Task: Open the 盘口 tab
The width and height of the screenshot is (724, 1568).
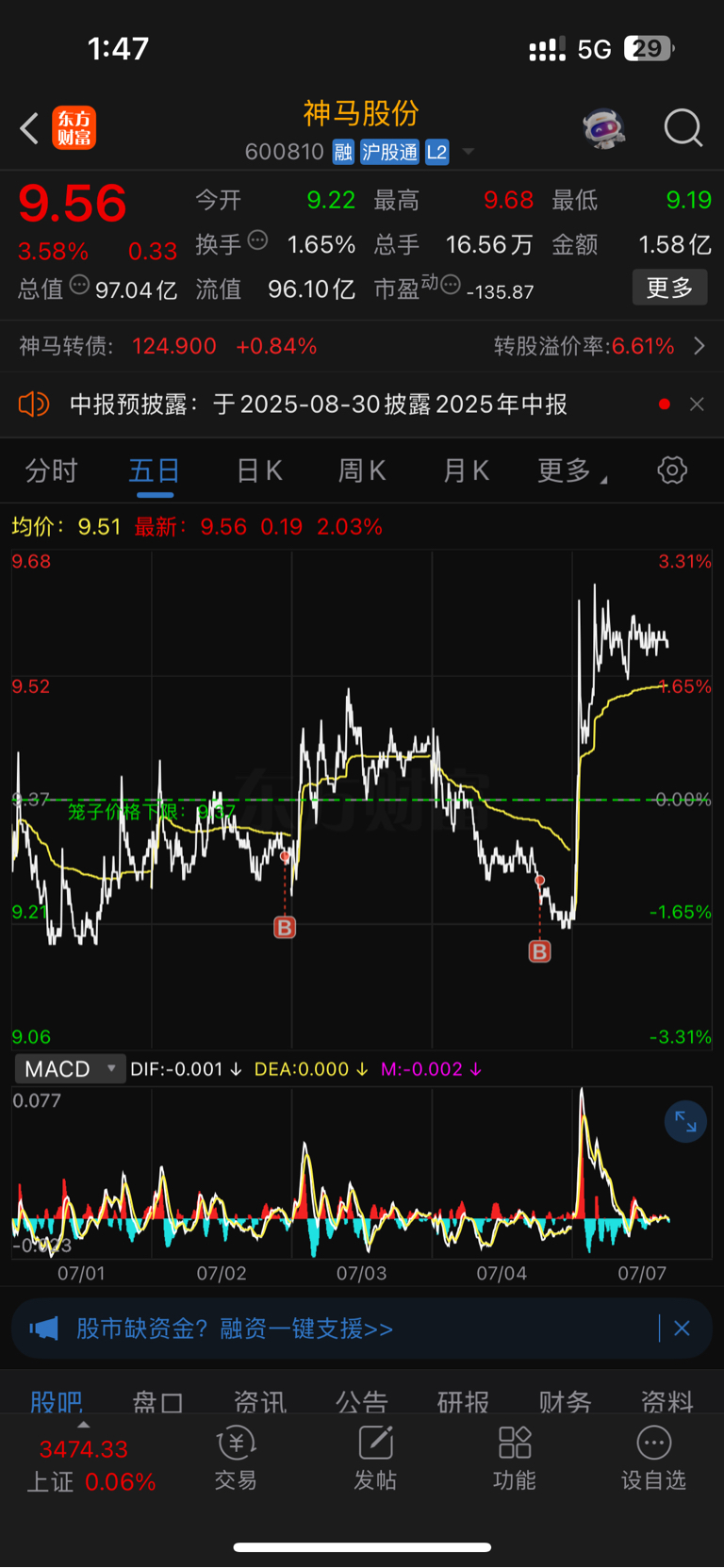Action: click(x=157, y=1401)
